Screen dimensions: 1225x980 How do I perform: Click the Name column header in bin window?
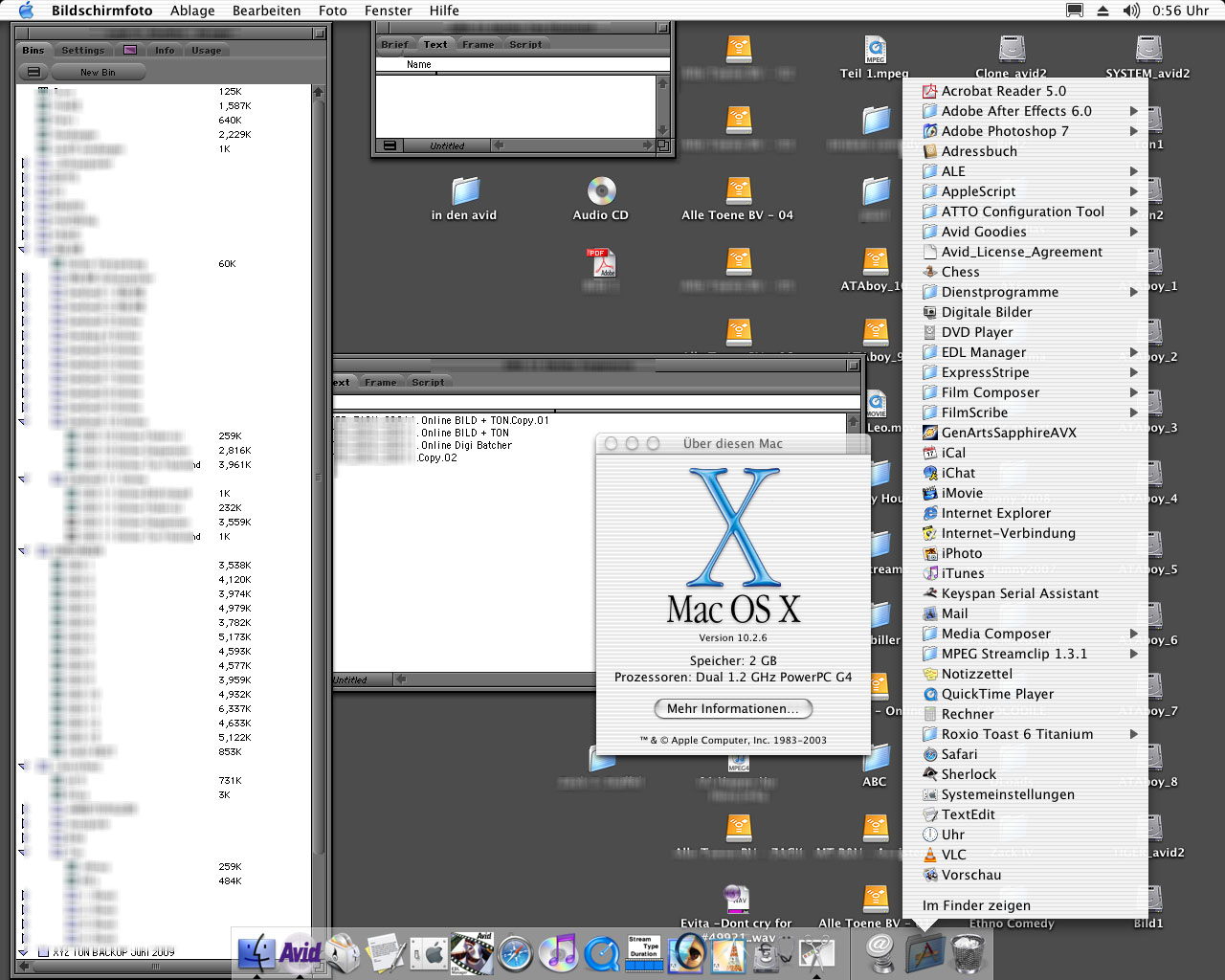click(419, 64)
